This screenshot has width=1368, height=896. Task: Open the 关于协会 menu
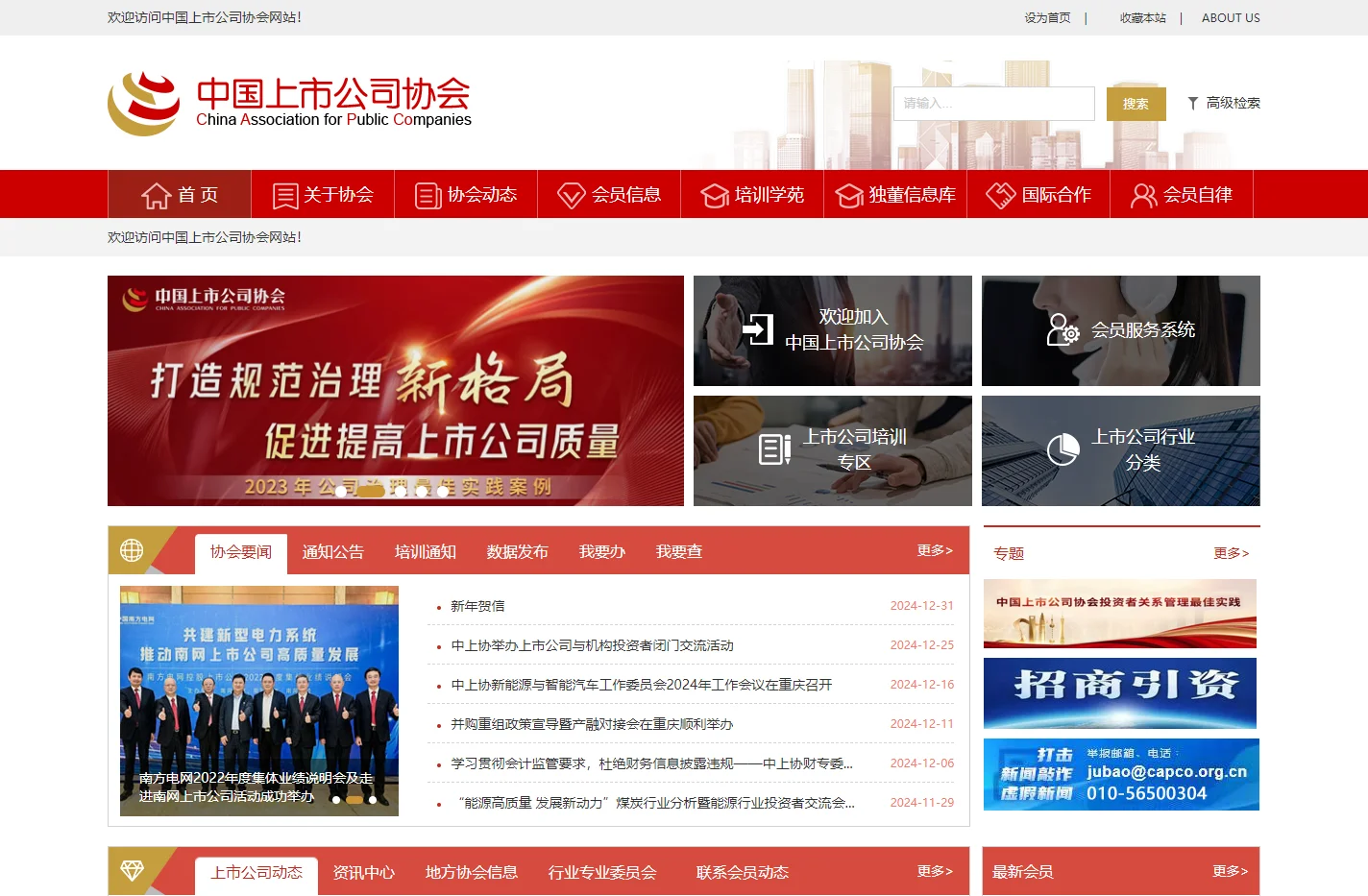coord(323,194)
